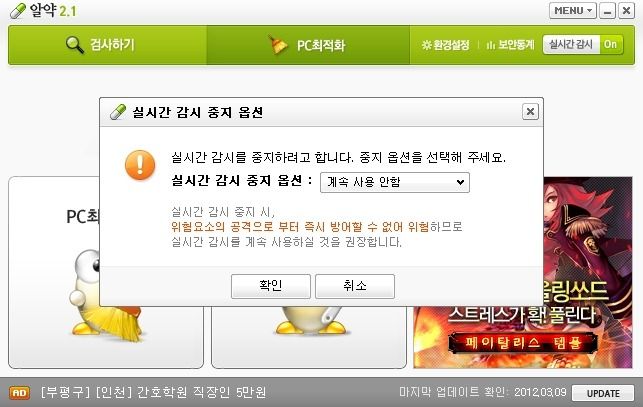The width and height of the screenshot is (643, 407).
Task: Click the dropdown arrow of stop option
Action: [460, 182]
